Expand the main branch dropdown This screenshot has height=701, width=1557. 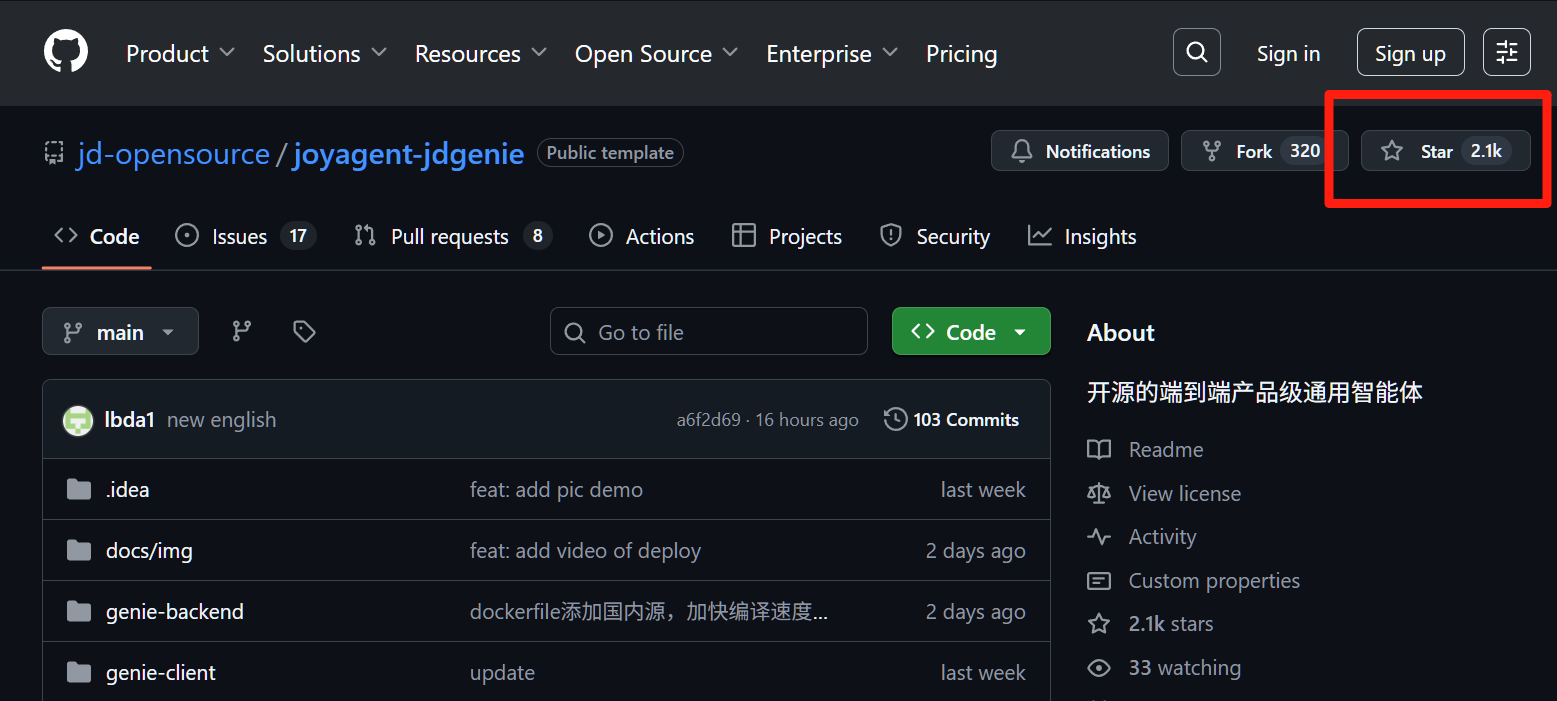[120, 332]
